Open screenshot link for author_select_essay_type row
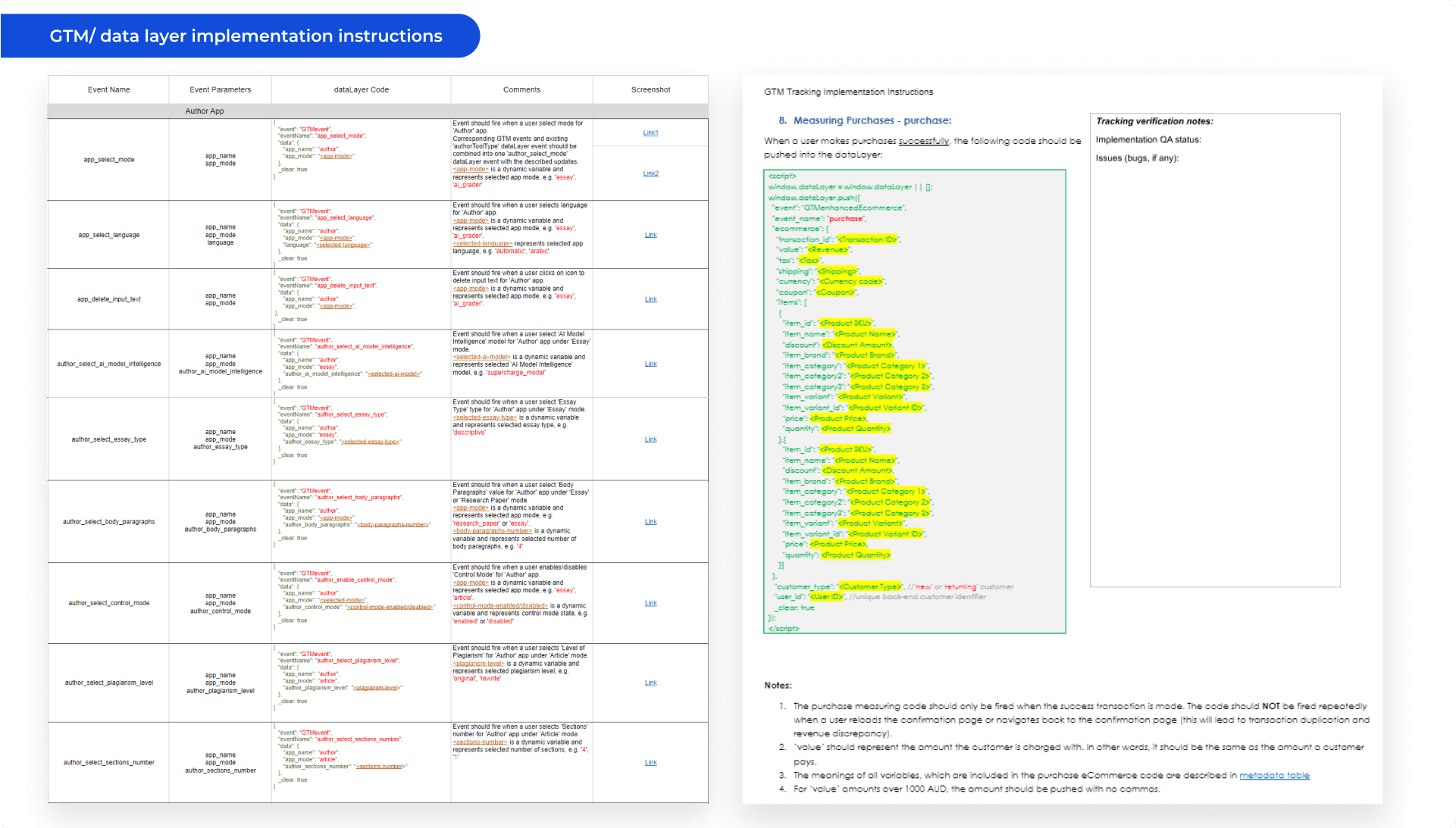 coord(650,439)
